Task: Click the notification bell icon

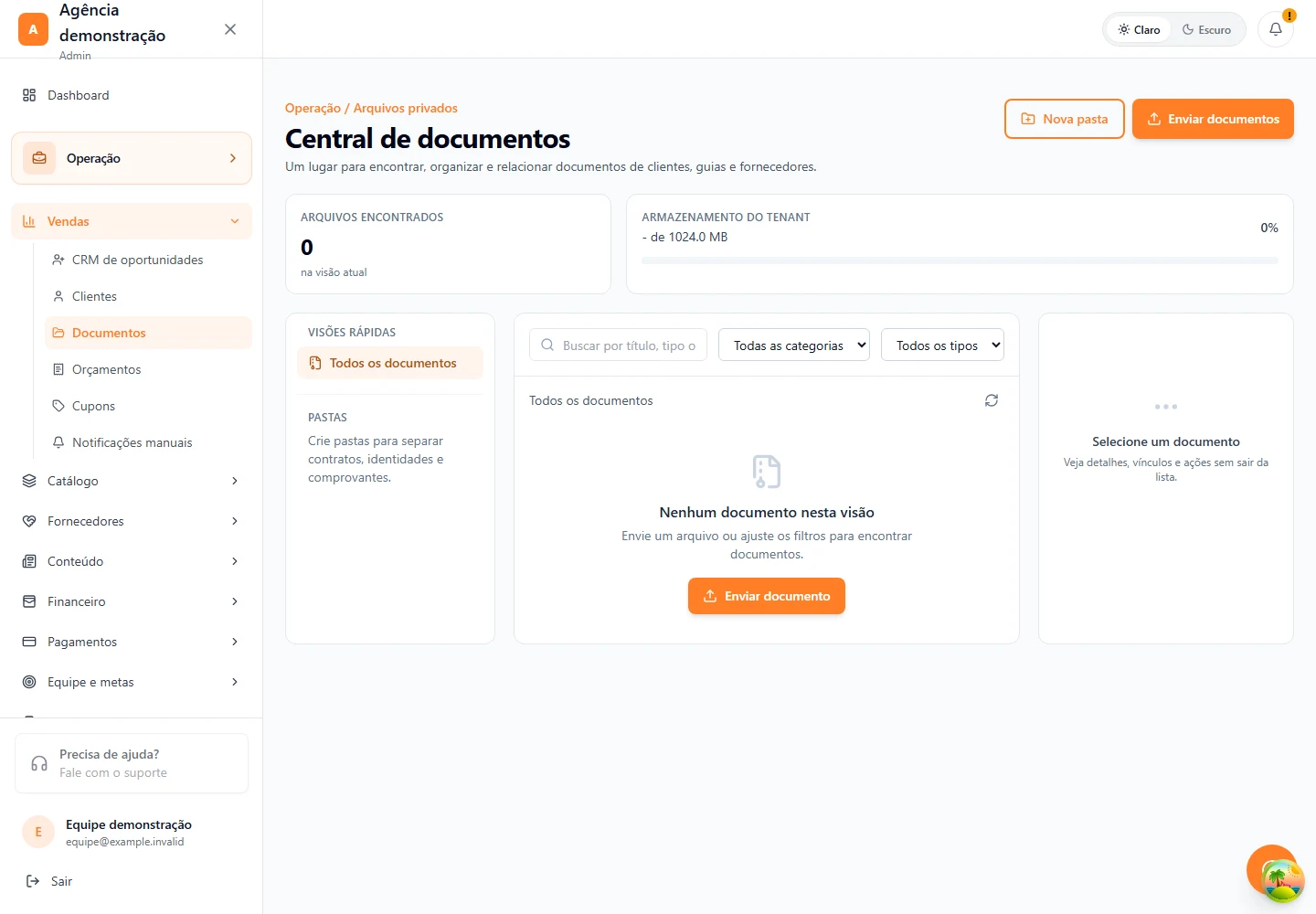Action: pos(1276,29)
